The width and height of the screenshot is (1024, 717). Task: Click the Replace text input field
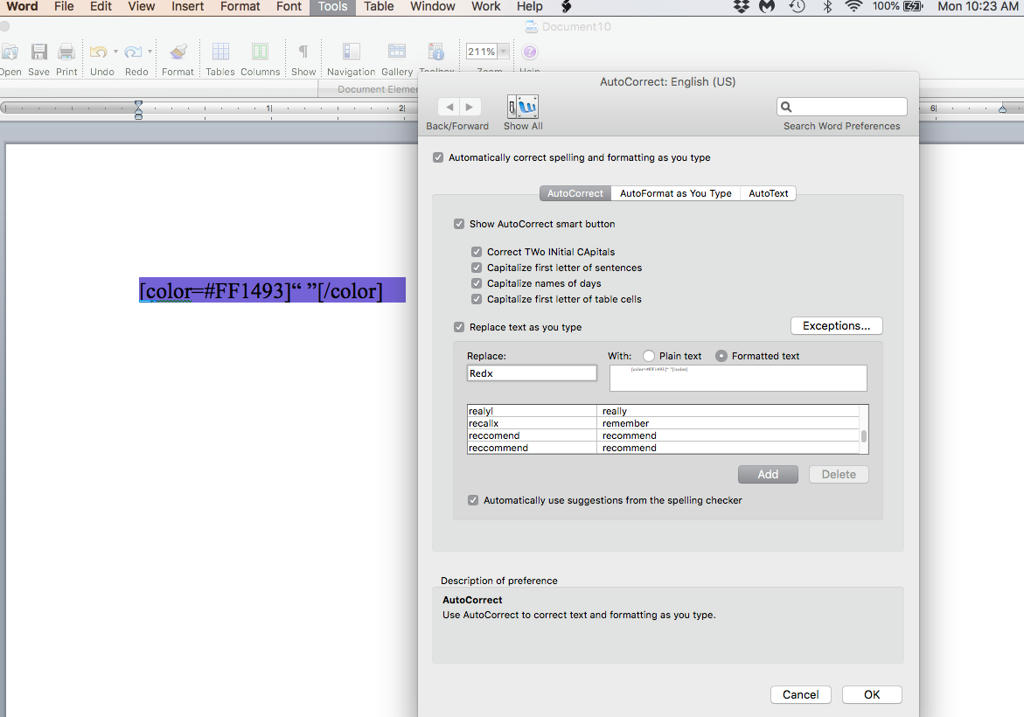tap(532, 373)
